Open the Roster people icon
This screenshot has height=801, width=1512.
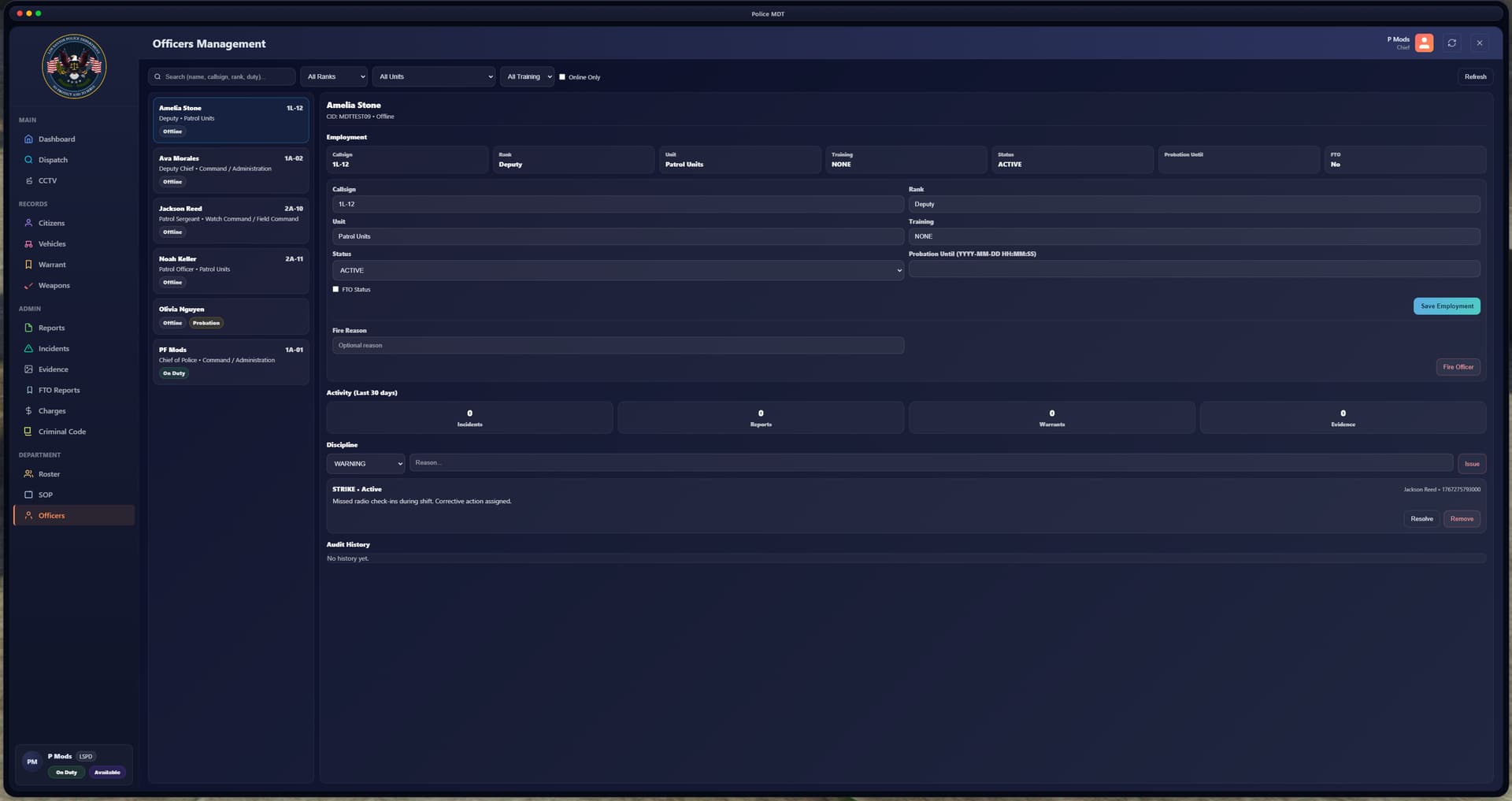pyautogui.click(x=28, y=474)
